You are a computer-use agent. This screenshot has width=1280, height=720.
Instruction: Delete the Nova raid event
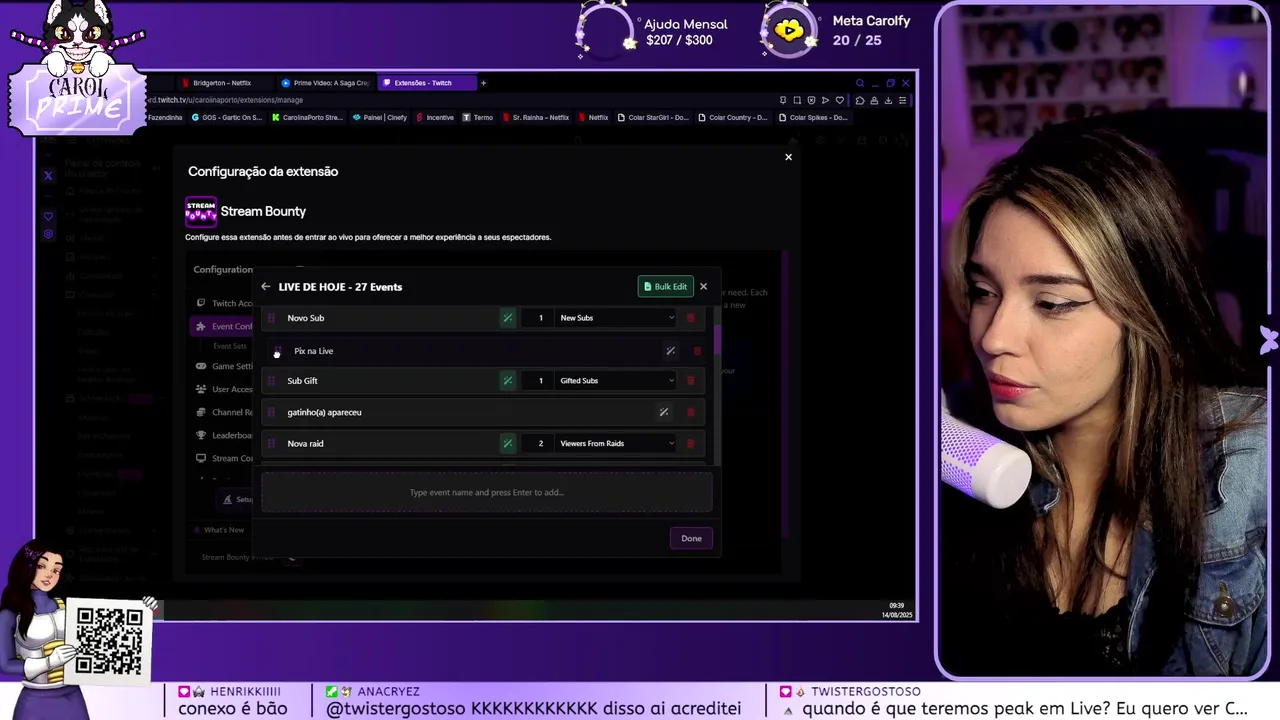(690, 444)
